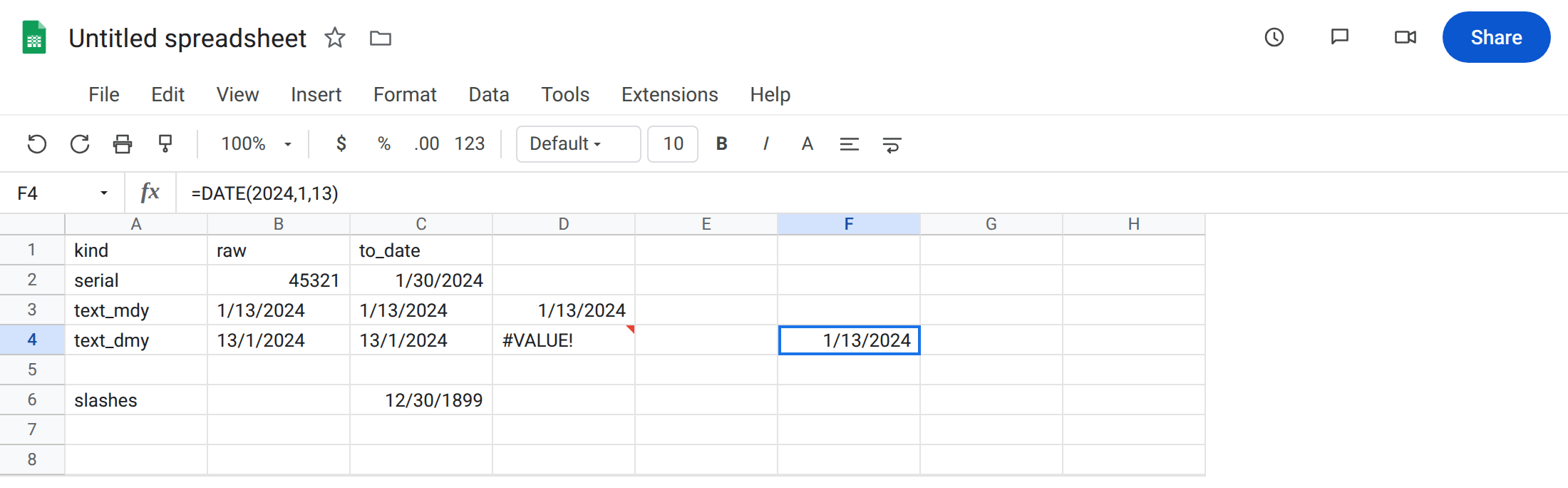
Task: Select column C header
Action: pyautogui.click(x=421, y=224)
